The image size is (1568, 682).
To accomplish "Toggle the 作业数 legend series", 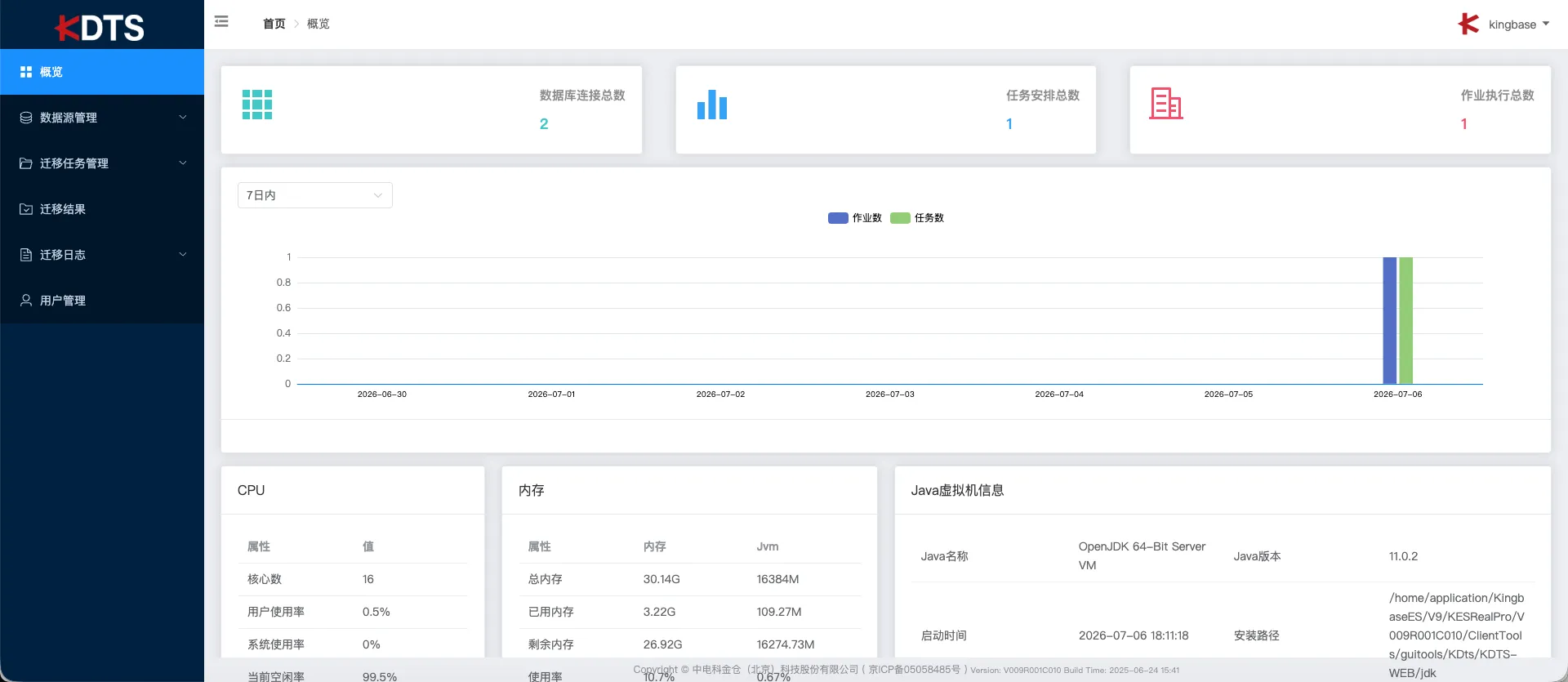I will coord(855,218).
